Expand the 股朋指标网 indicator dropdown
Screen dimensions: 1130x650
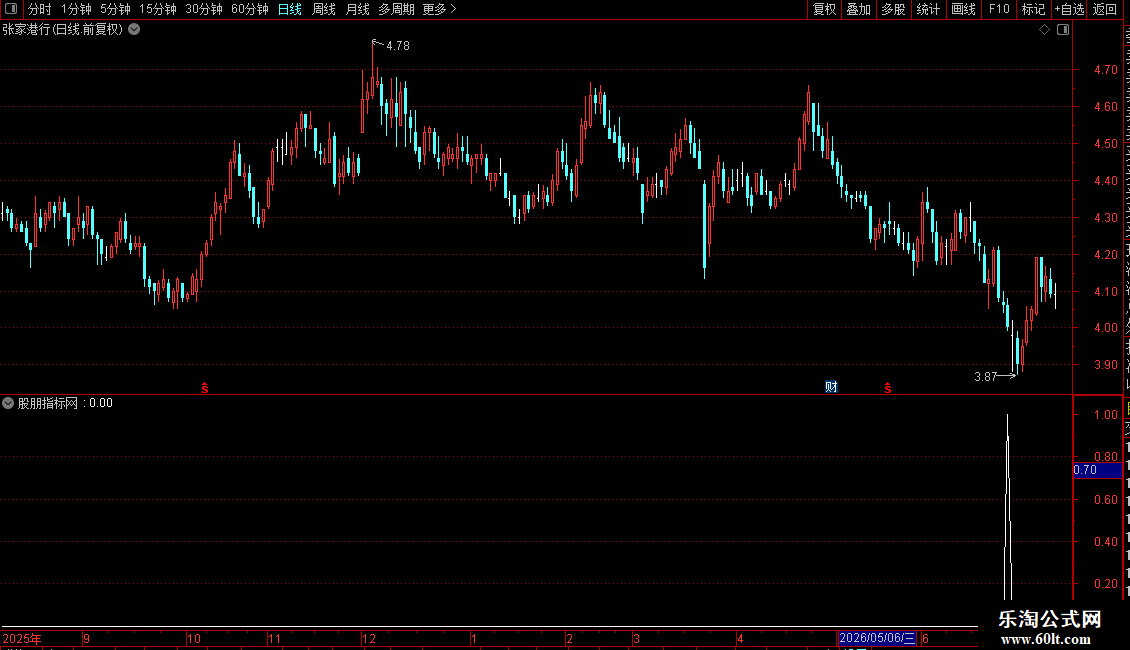coord(8,403)
